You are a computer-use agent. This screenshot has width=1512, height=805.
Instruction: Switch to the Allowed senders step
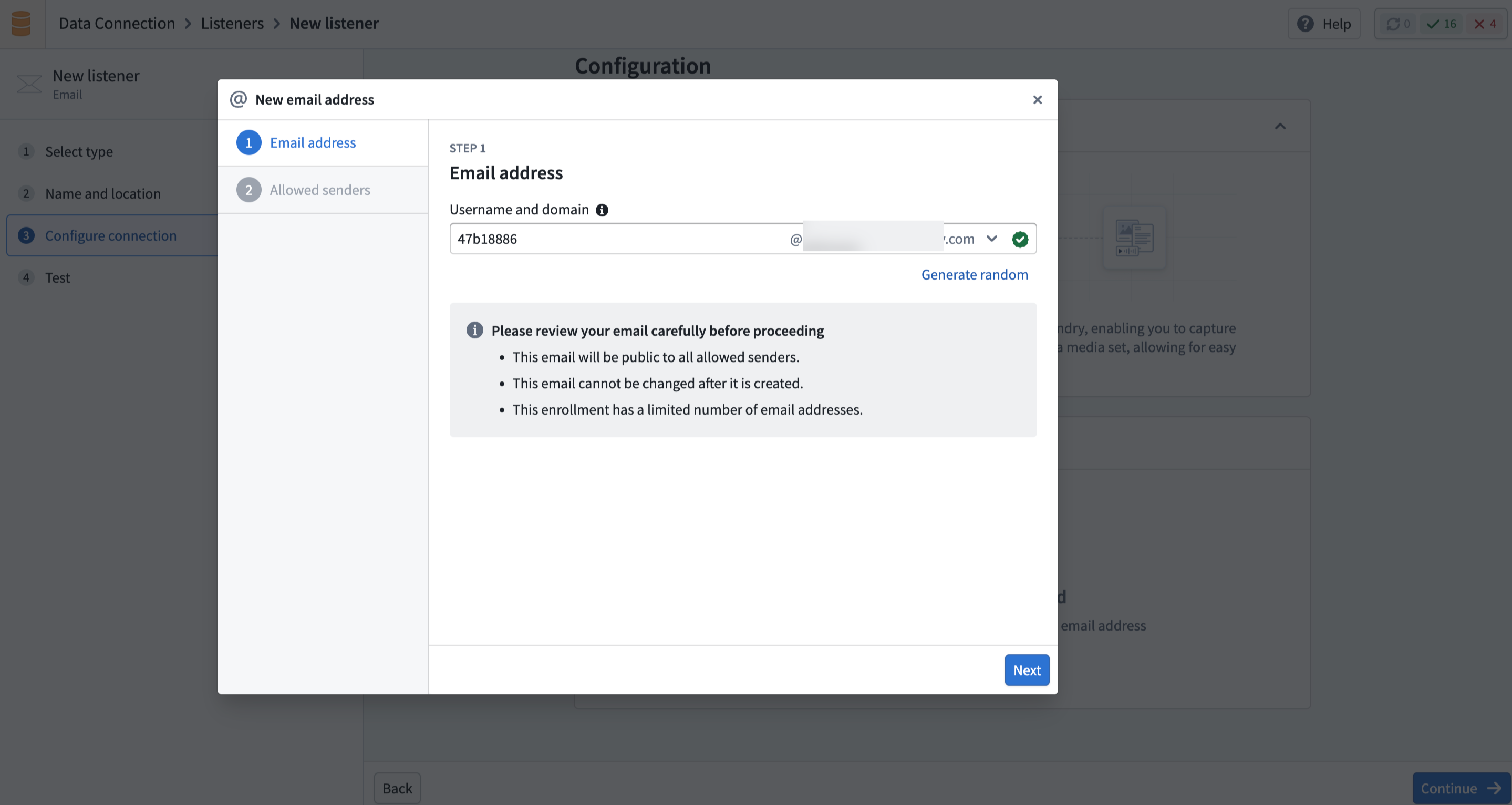320,189
